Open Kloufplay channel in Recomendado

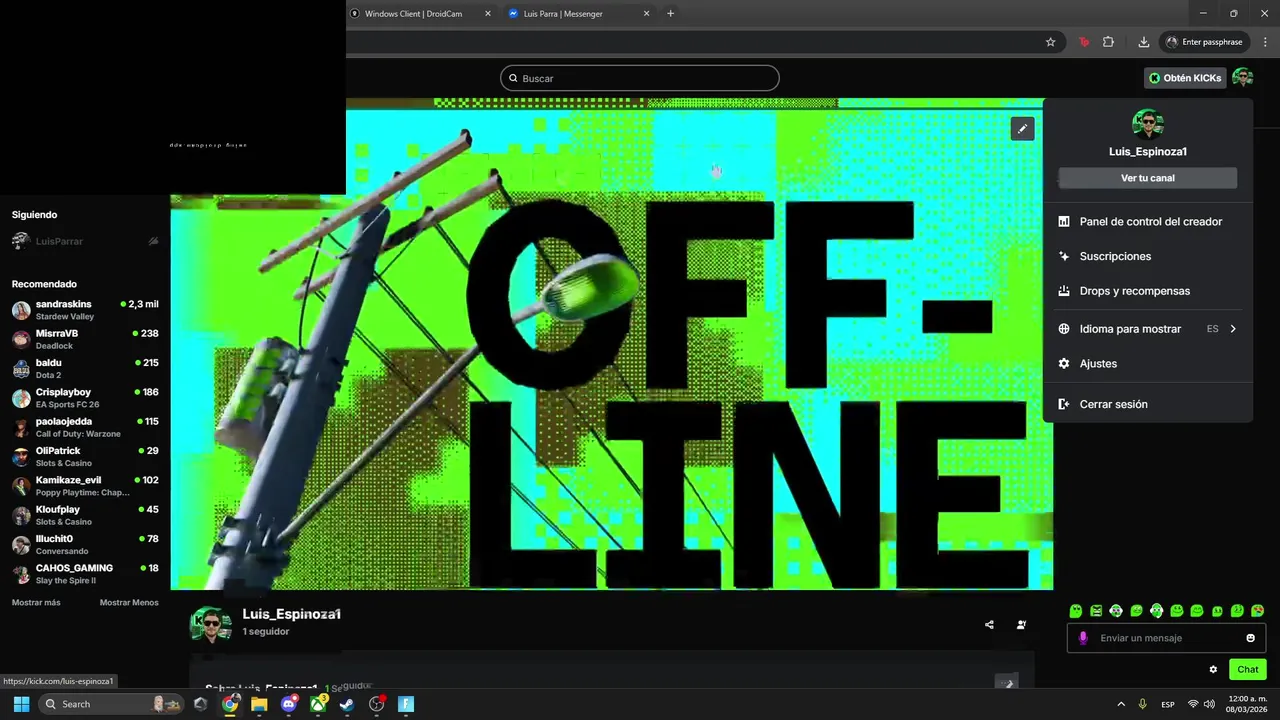point(85,515)
